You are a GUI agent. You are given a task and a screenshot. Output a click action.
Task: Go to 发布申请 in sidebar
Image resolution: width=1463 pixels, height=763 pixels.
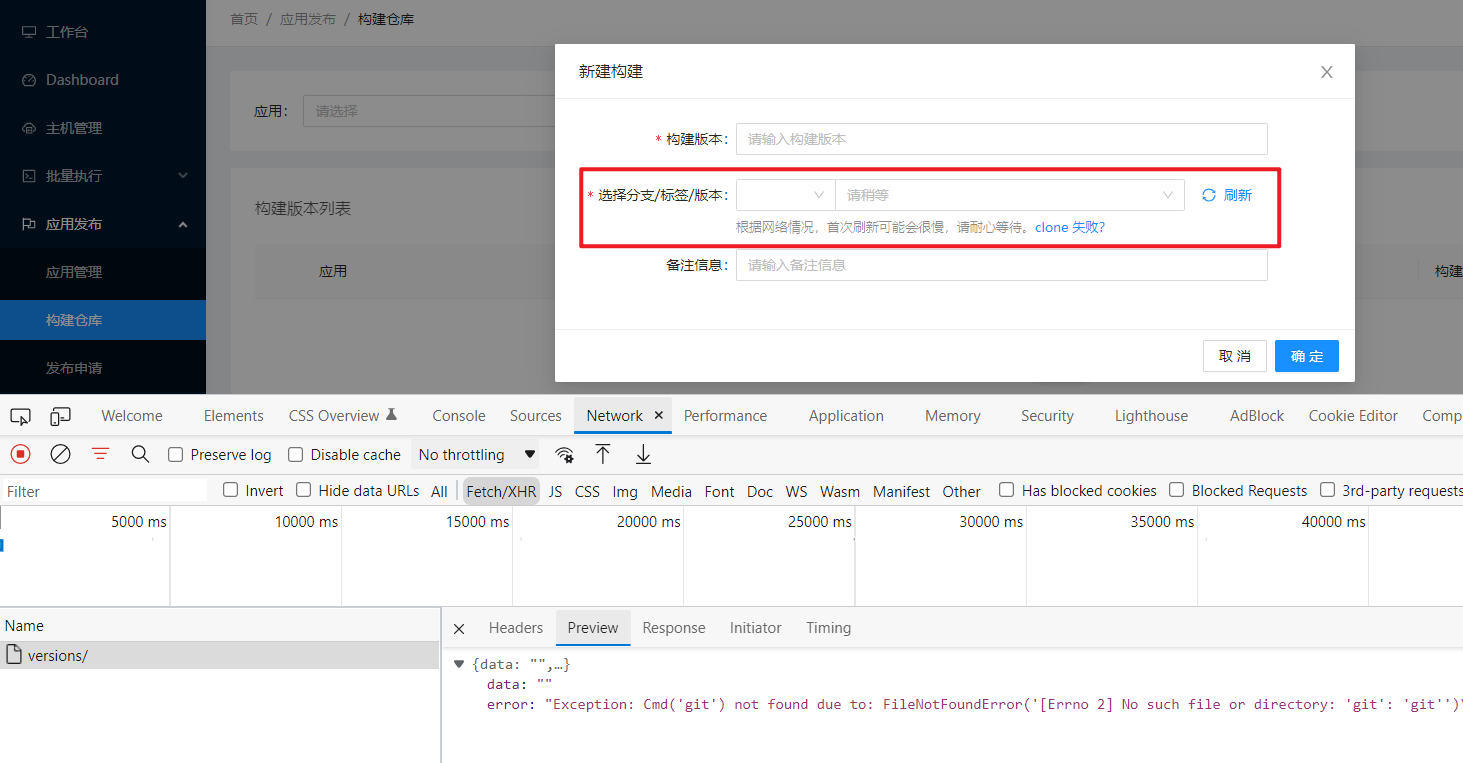(x=74, y=368)
